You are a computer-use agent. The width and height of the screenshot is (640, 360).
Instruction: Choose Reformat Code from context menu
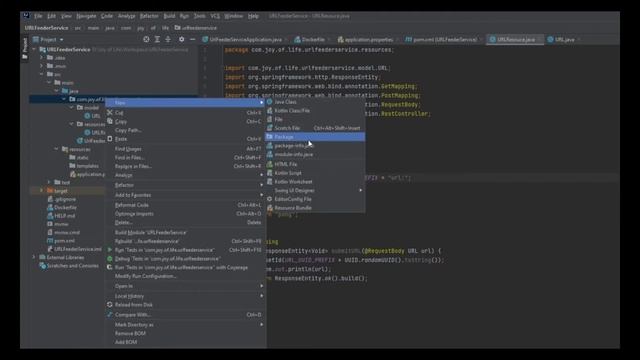point(186,205)
